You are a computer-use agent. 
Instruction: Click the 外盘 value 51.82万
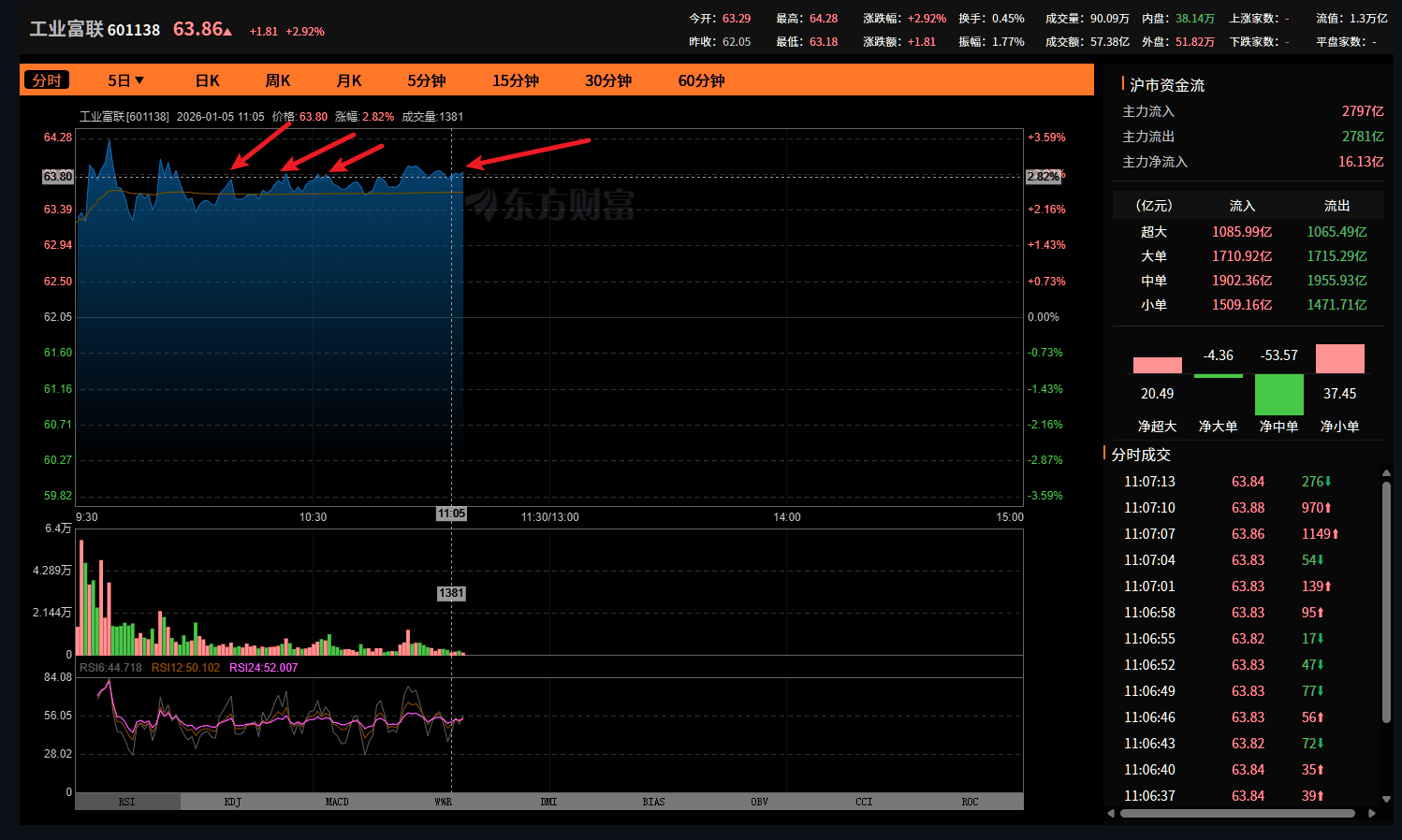tap(1195, 42)
